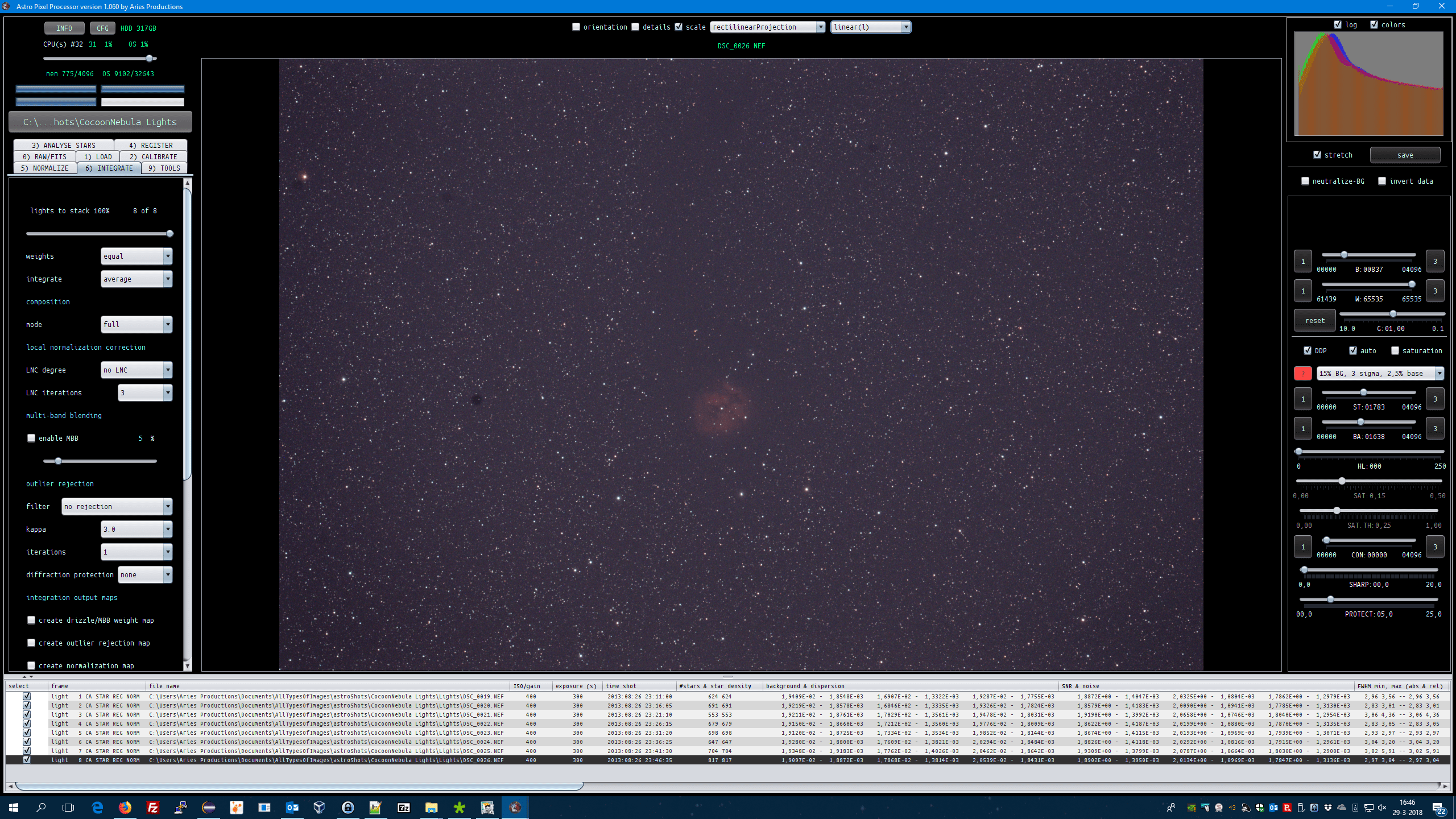This screenshot has width=1456, height=819.
Task: Toggle the enable MBB checkbox
Action: 32,438
